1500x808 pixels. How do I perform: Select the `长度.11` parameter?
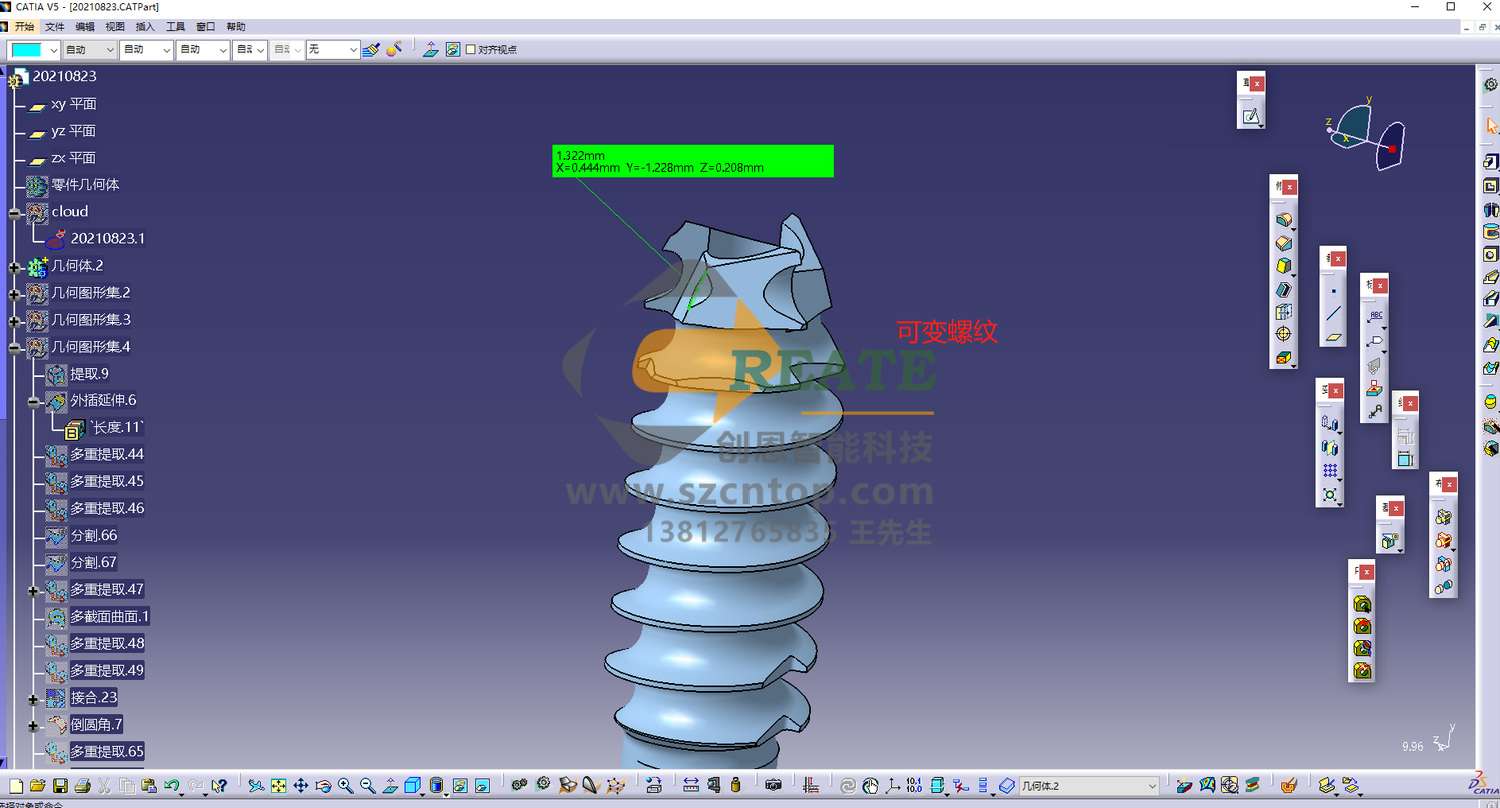pos(117,428)
